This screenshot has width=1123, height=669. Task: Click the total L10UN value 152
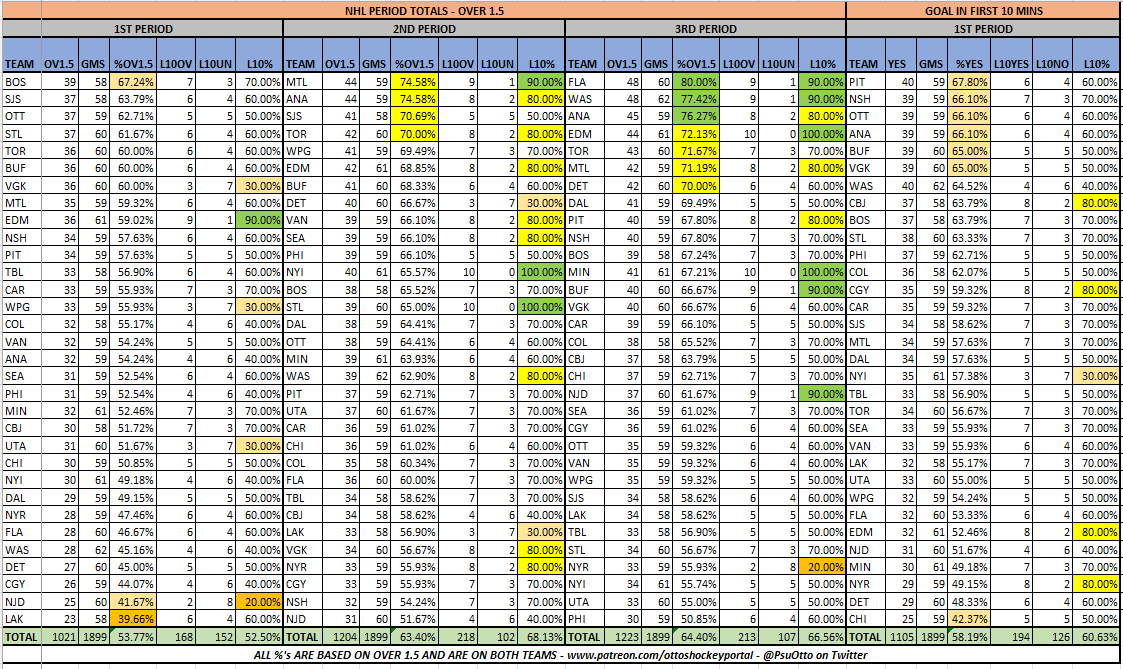[215, 637]
